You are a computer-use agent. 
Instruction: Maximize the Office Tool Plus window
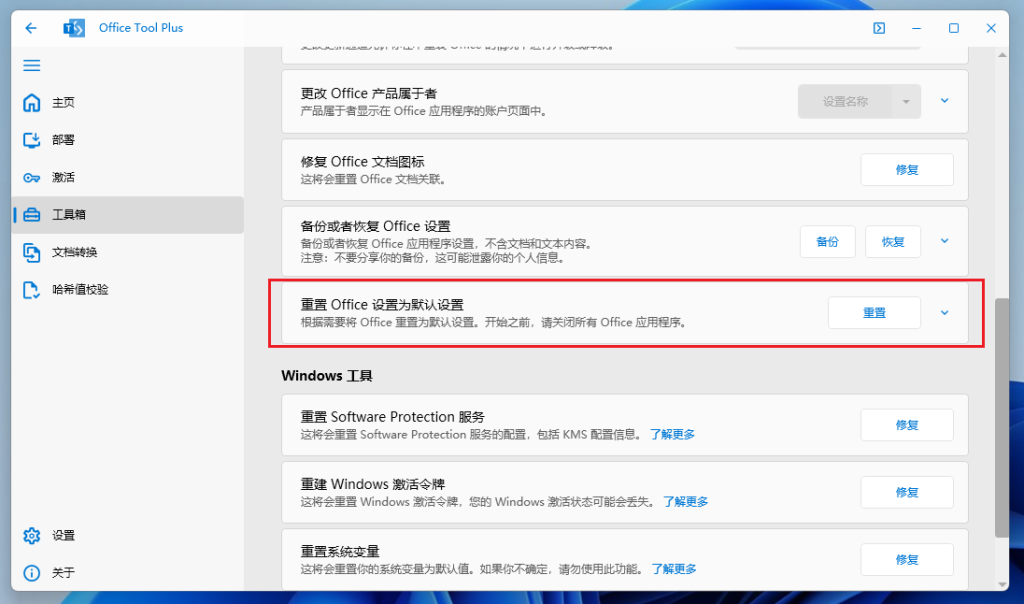[953, 28]
